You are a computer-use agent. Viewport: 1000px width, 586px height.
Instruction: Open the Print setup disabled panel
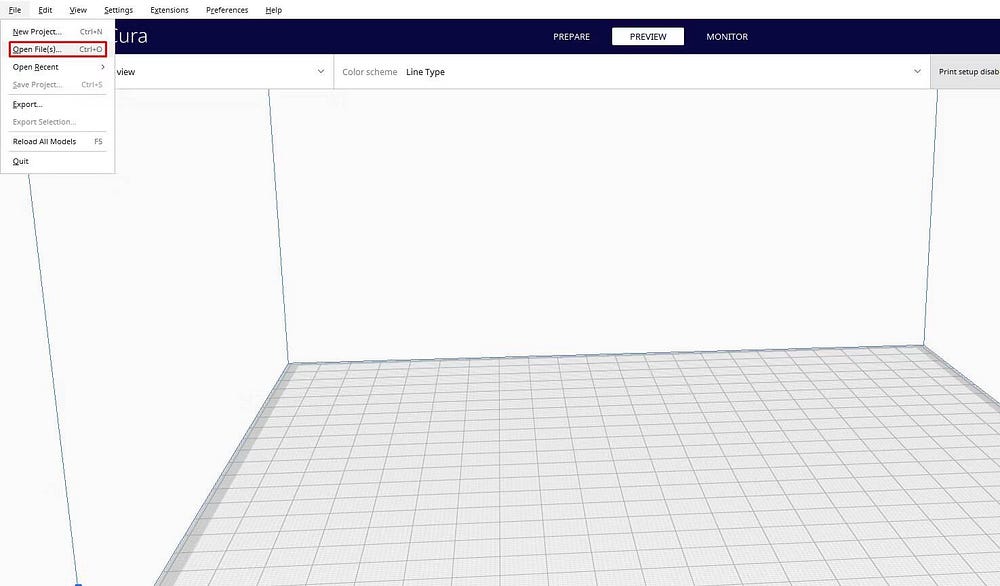966,72
